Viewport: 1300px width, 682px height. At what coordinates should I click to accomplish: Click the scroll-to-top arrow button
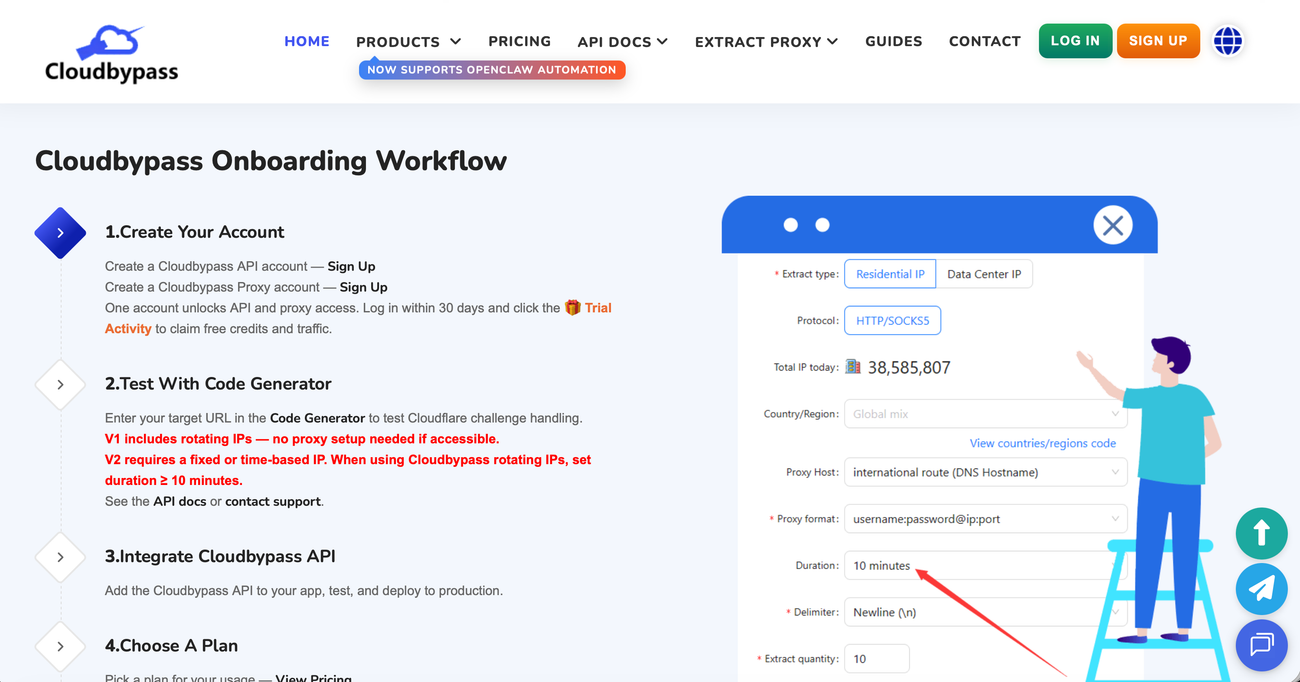click(1261, 533)
